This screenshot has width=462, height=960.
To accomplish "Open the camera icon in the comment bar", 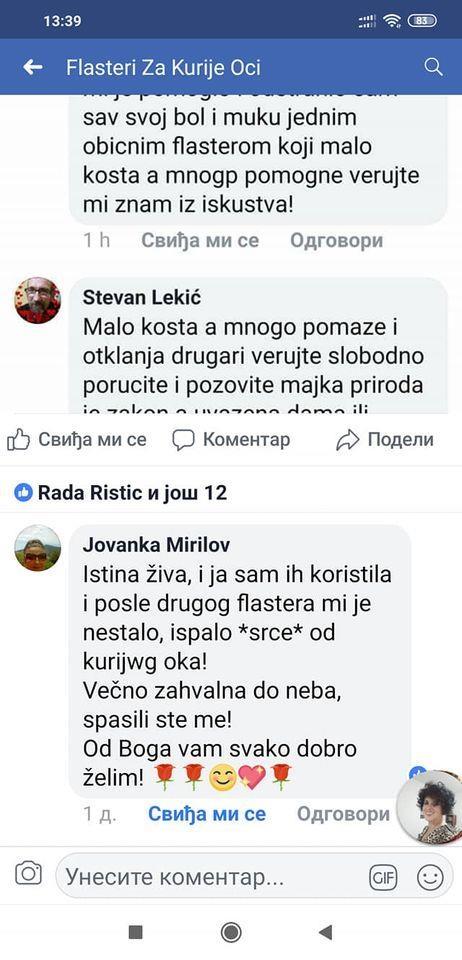I will [x=28, y=873].
